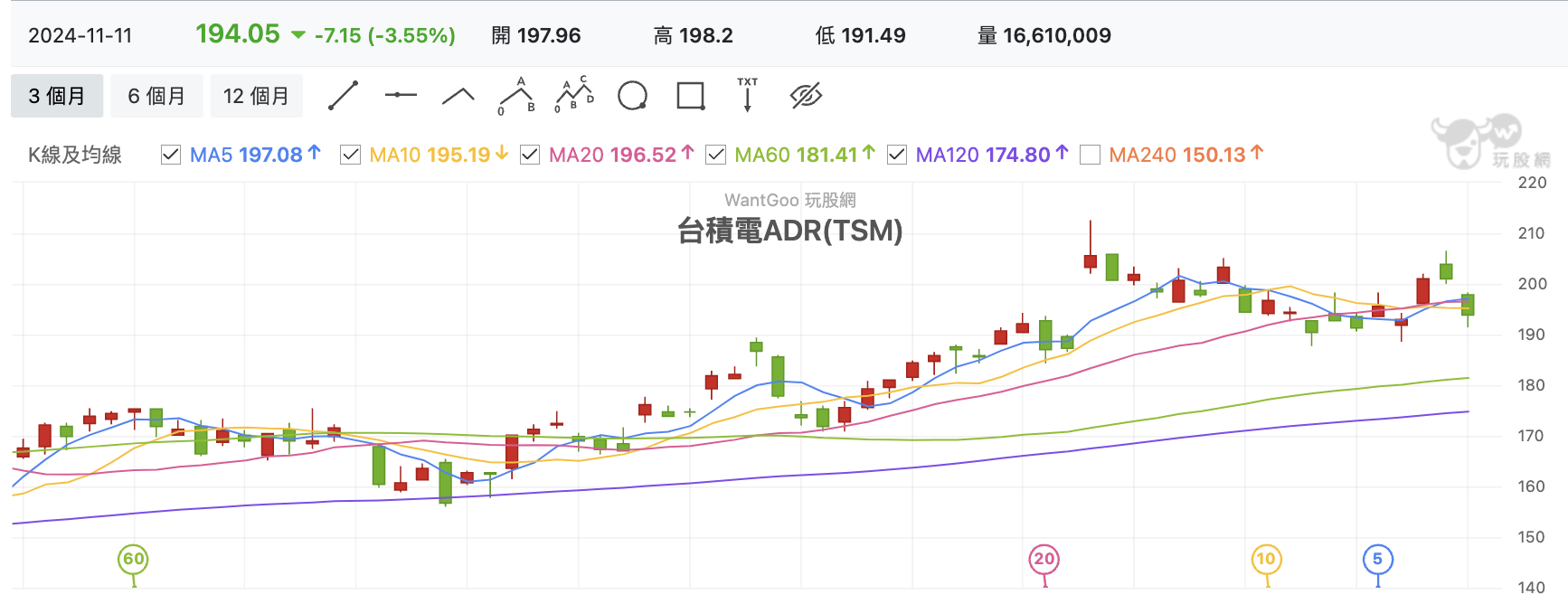1568x604 pixels.
Task: Click the 160 price axis label
Action: (1532, 486)
